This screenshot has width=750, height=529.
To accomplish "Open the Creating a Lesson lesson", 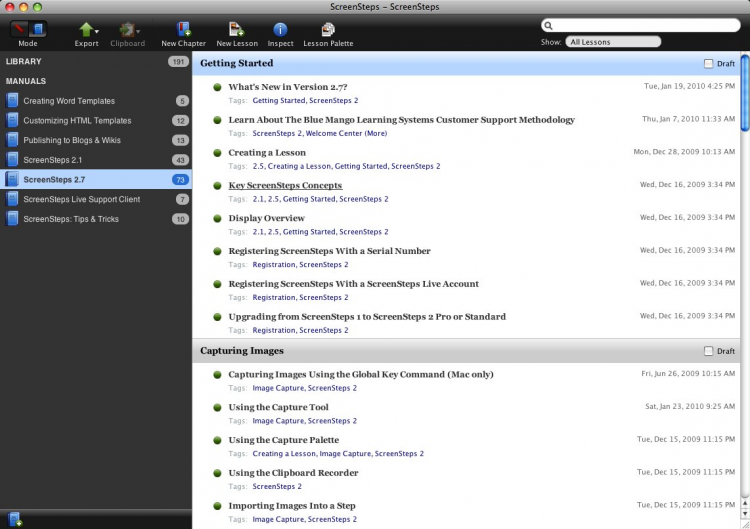I will pos(267,153).
